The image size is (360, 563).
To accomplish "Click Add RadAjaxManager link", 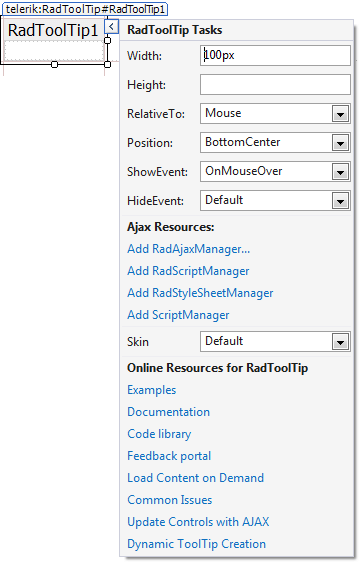I will [x=188, y=249].
